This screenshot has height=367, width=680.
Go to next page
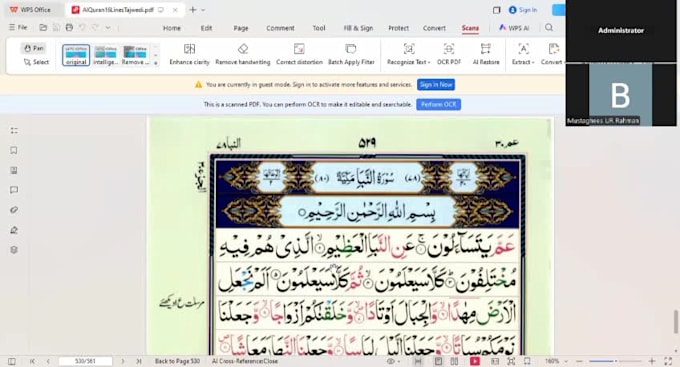tap(123, 361)
